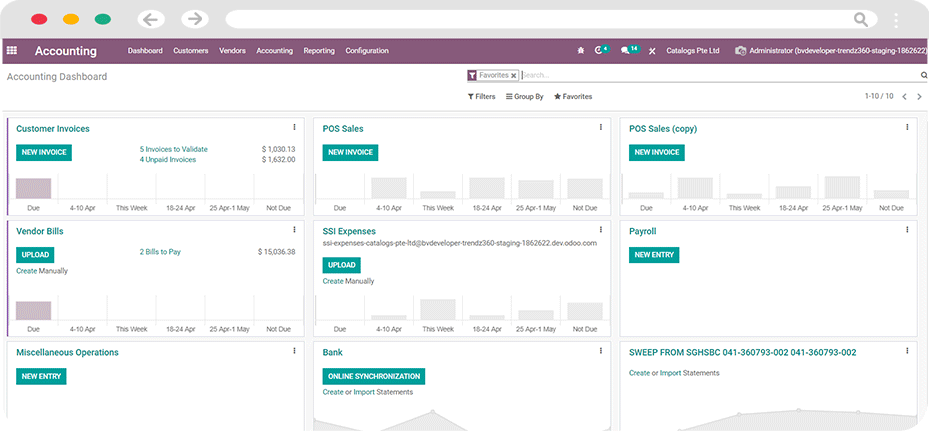
Task: Open the Accounting menu item
Action: [x=274, y=51]
